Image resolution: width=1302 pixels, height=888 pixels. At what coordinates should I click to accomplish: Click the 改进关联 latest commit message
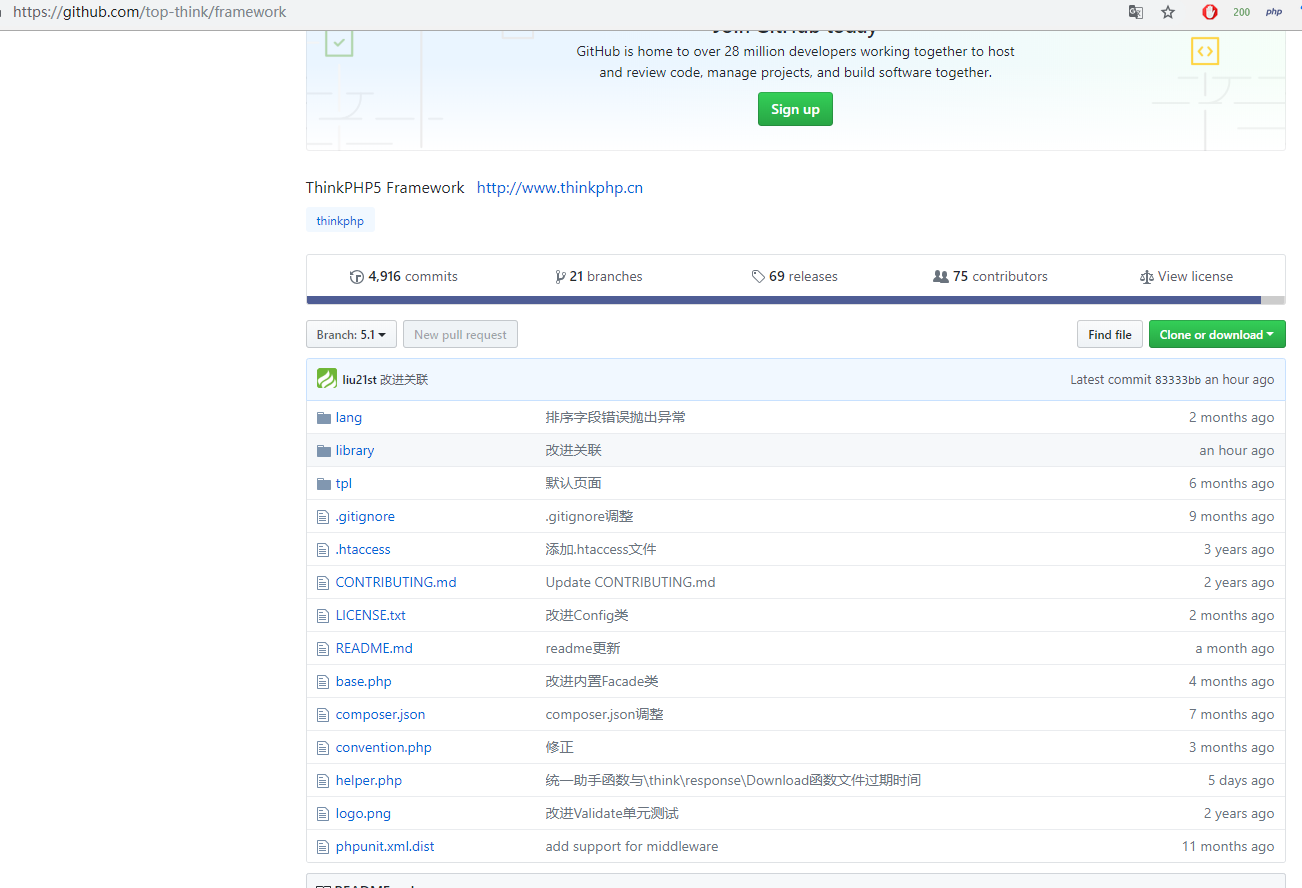pyautogui.click(x=404, y=380)
